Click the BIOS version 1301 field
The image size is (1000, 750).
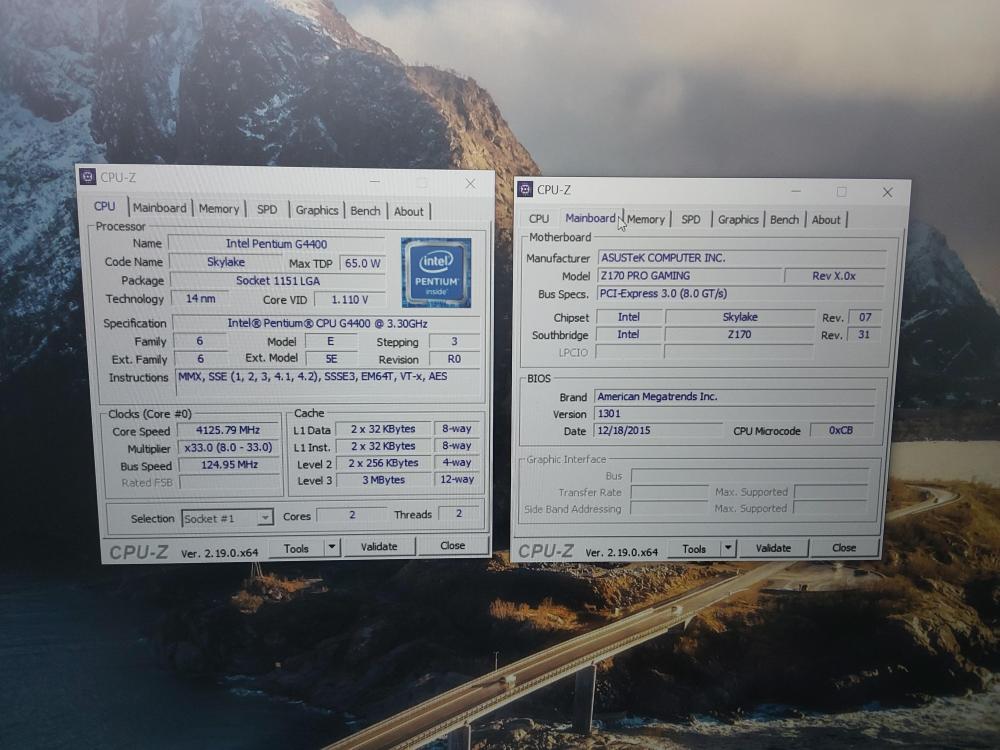tap(734, 413)
